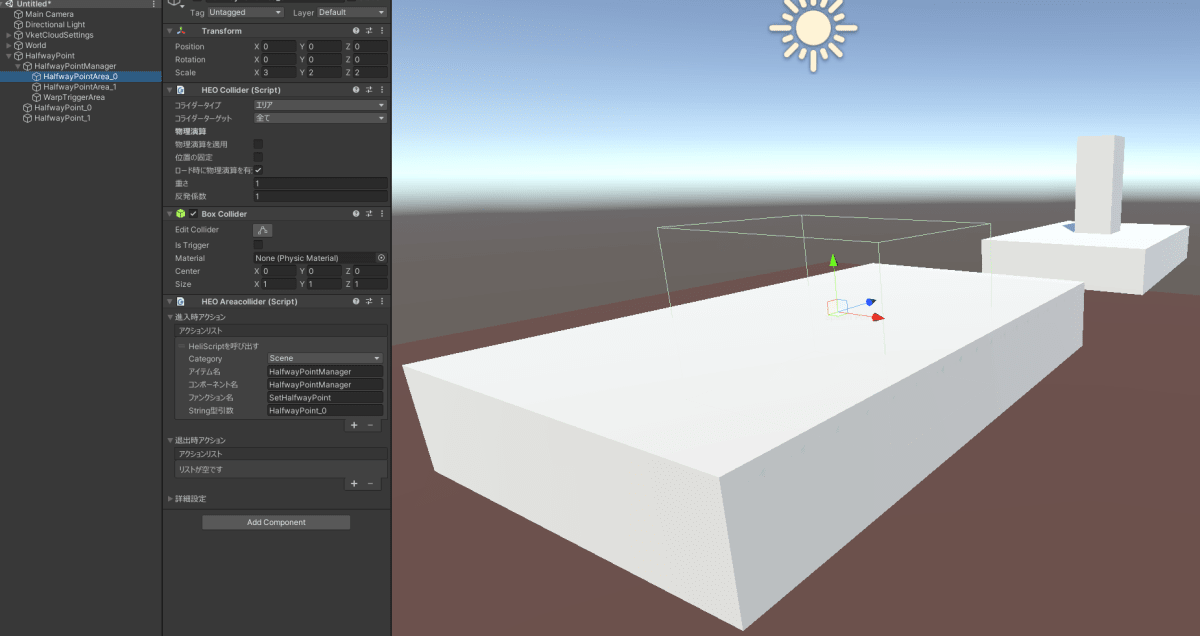
Task: Click the Box Collider cube icon
Action: [x=181, y=214]
